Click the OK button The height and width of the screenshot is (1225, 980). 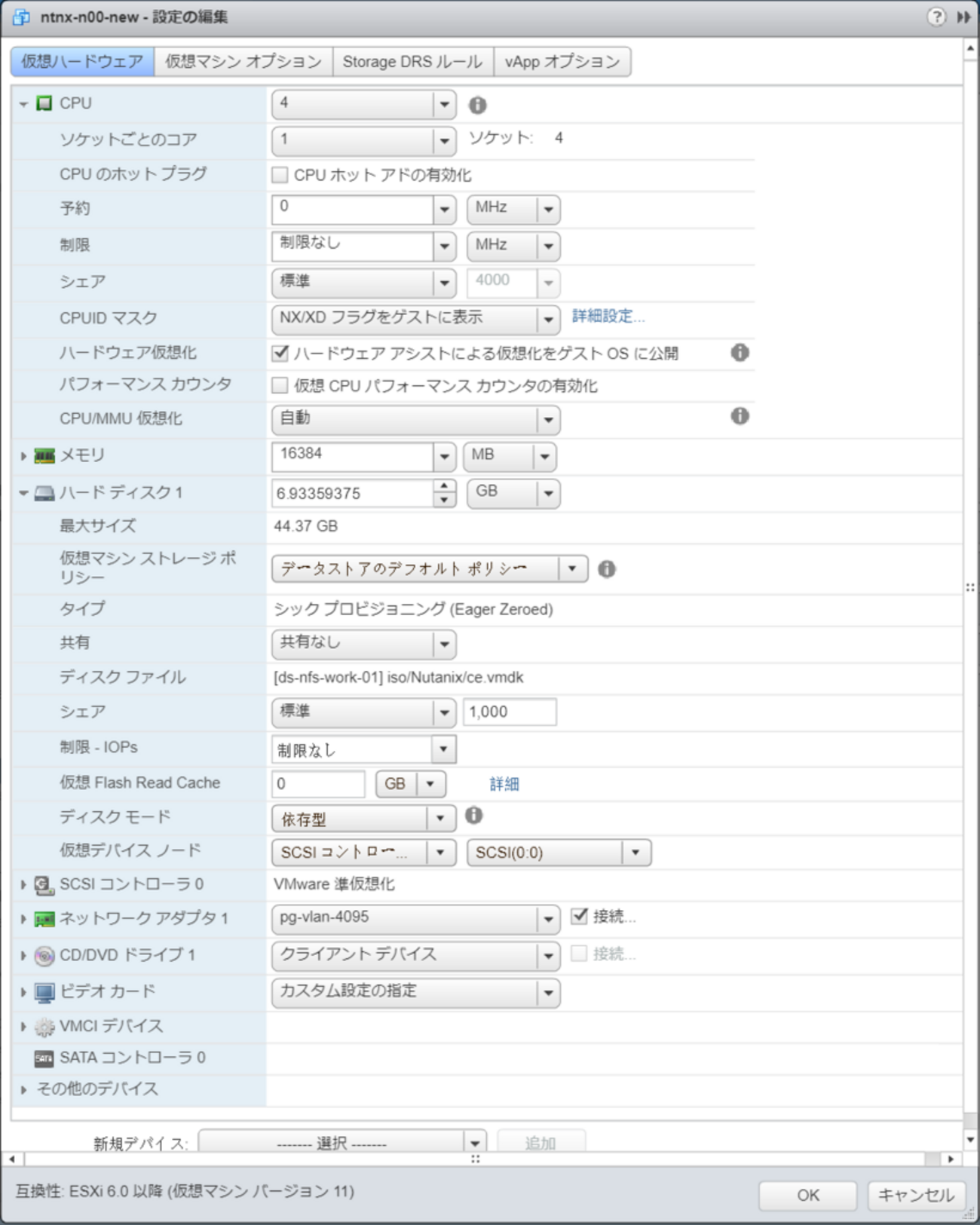(x=807, y=1195)
